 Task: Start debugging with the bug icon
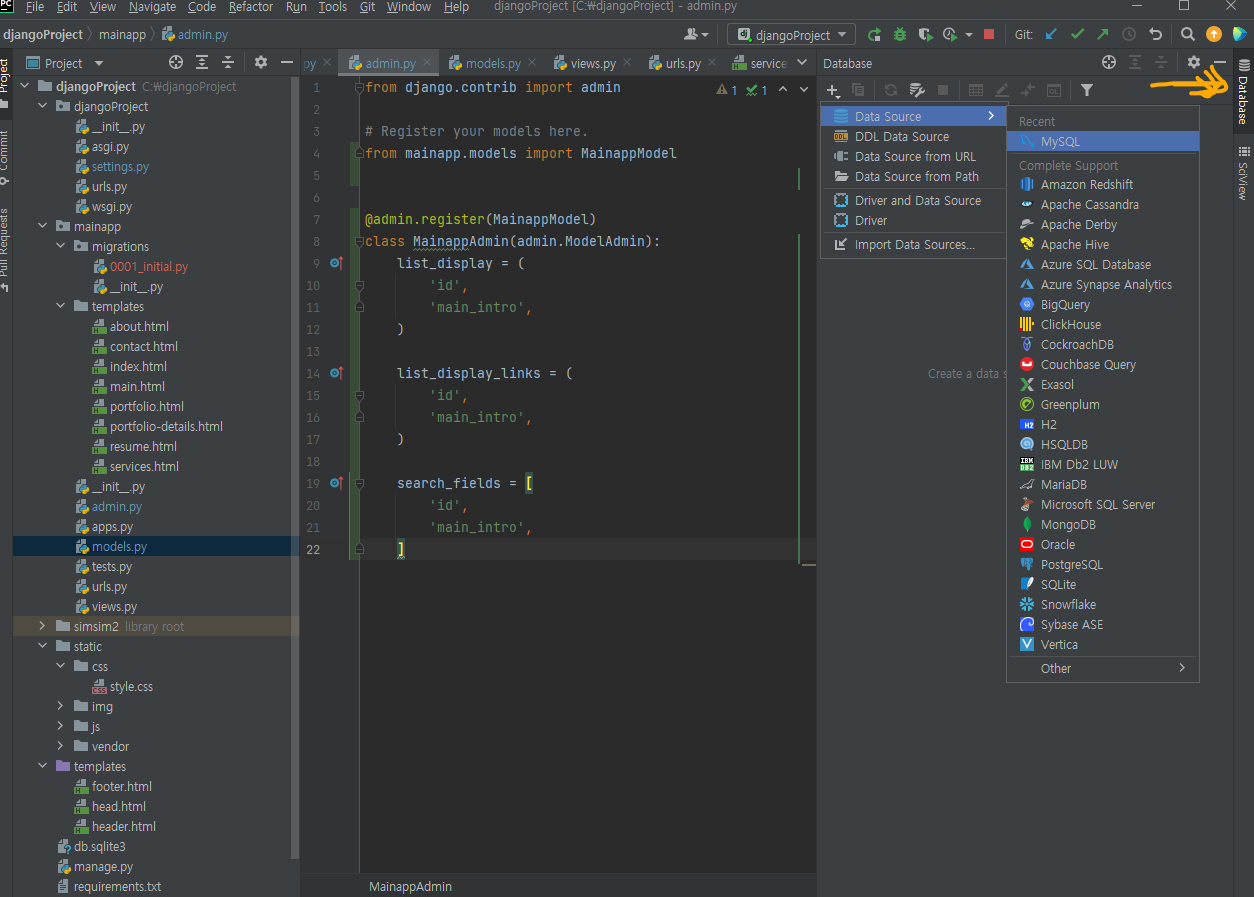click(900, 35)
